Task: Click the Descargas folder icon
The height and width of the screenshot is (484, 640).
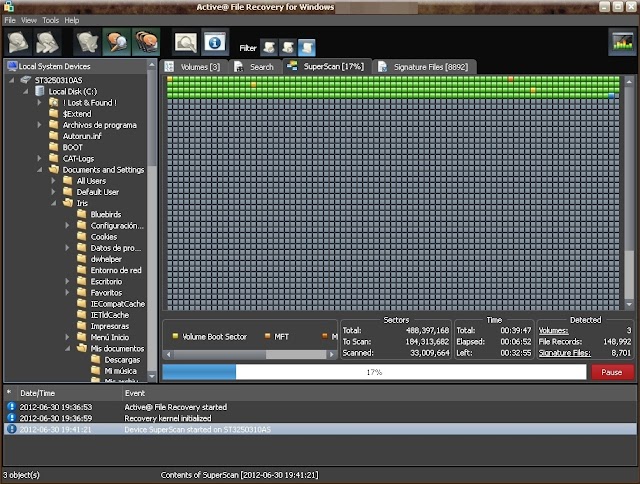Action: (x=96, y=359)
